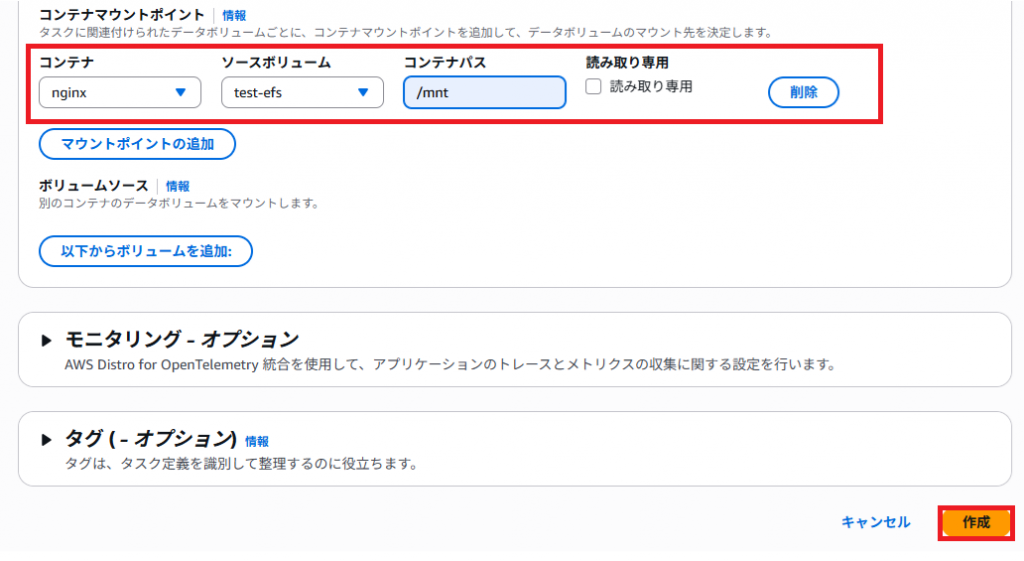Click the マウントポイントの追加 button
The height and width of the screenshot is (561, 1024).
tap(137, 144)
